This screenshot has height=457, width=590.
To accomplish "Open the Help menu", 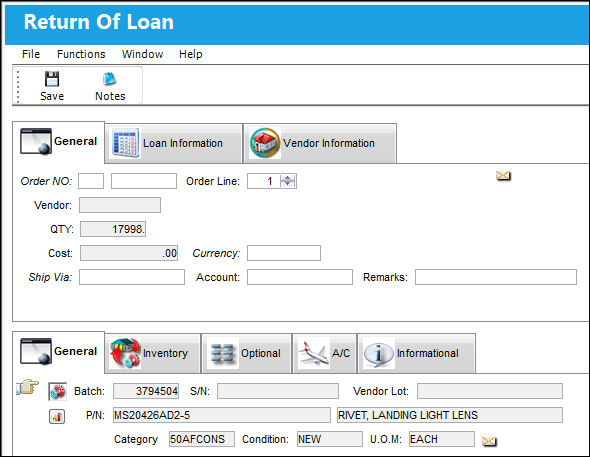I will pos(190,54).
